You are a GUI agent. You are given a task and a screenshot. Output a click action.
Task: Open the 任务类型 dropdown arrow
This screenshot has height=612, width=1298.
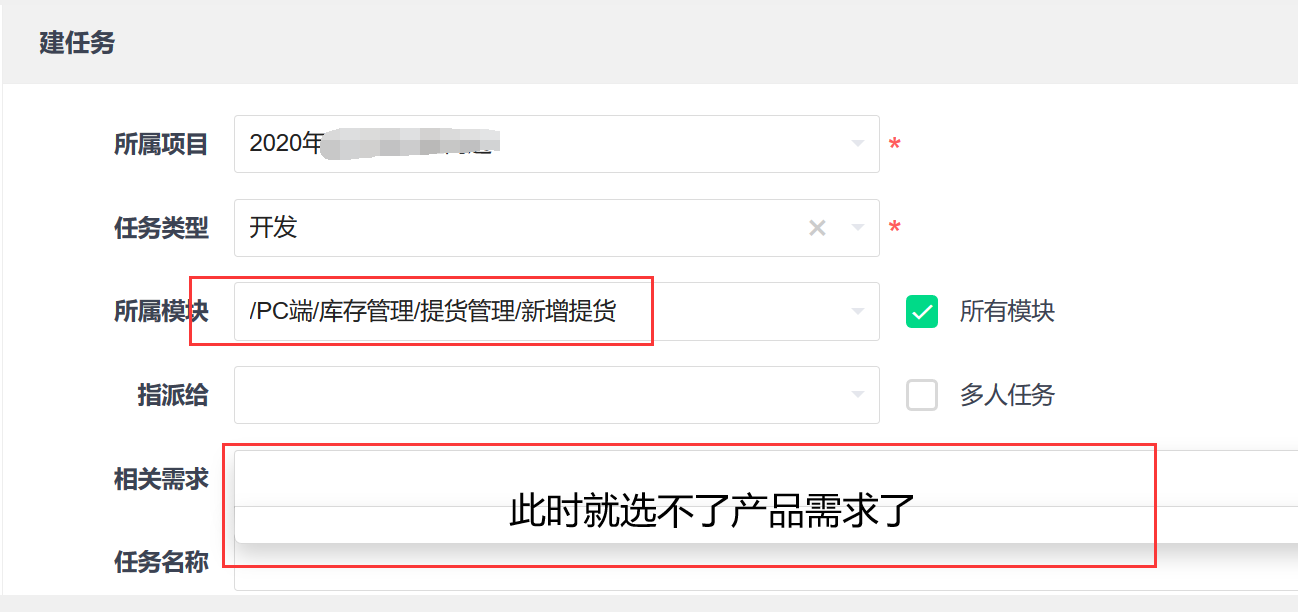[857, 228]
